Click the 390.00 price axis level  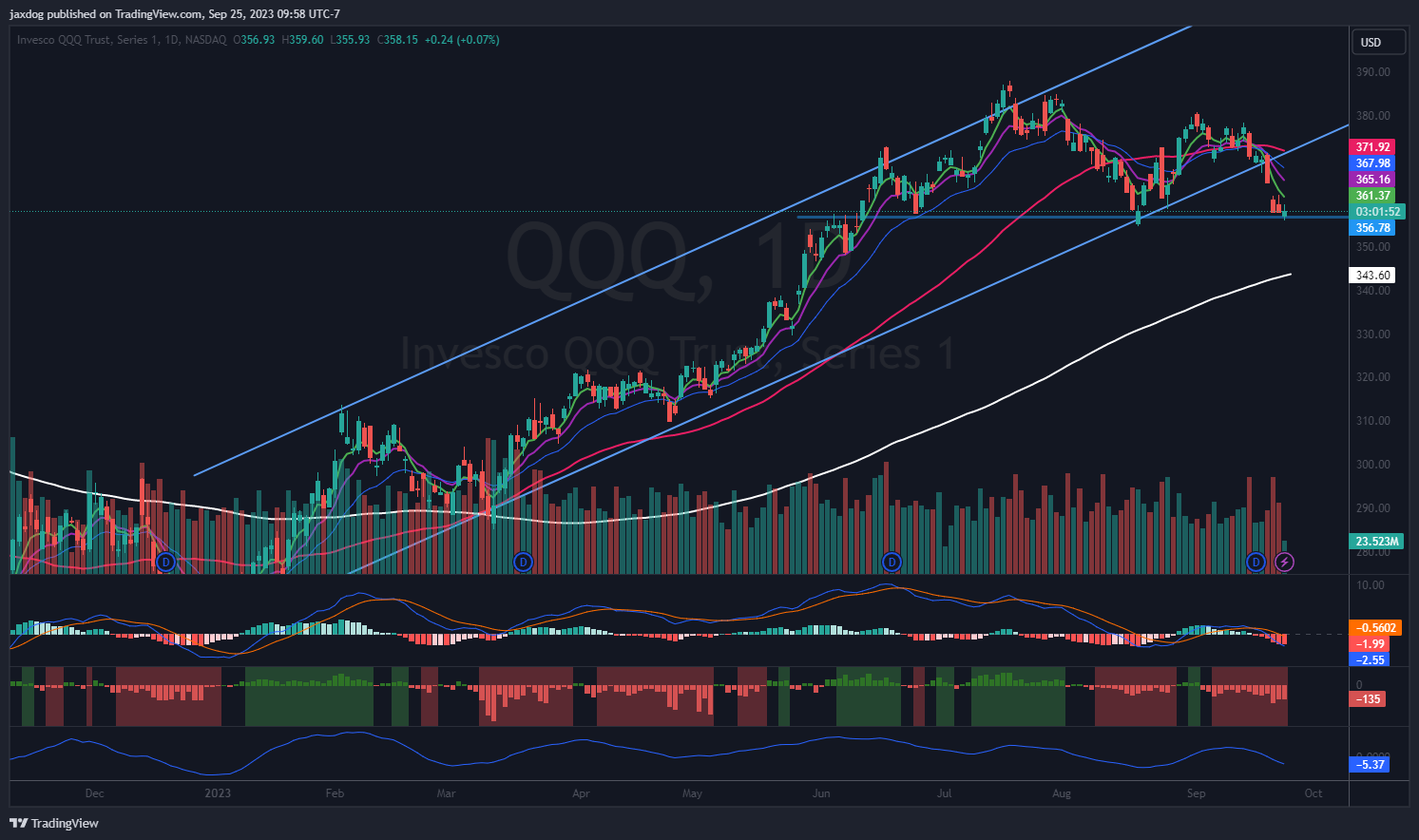coord(1372,72)
